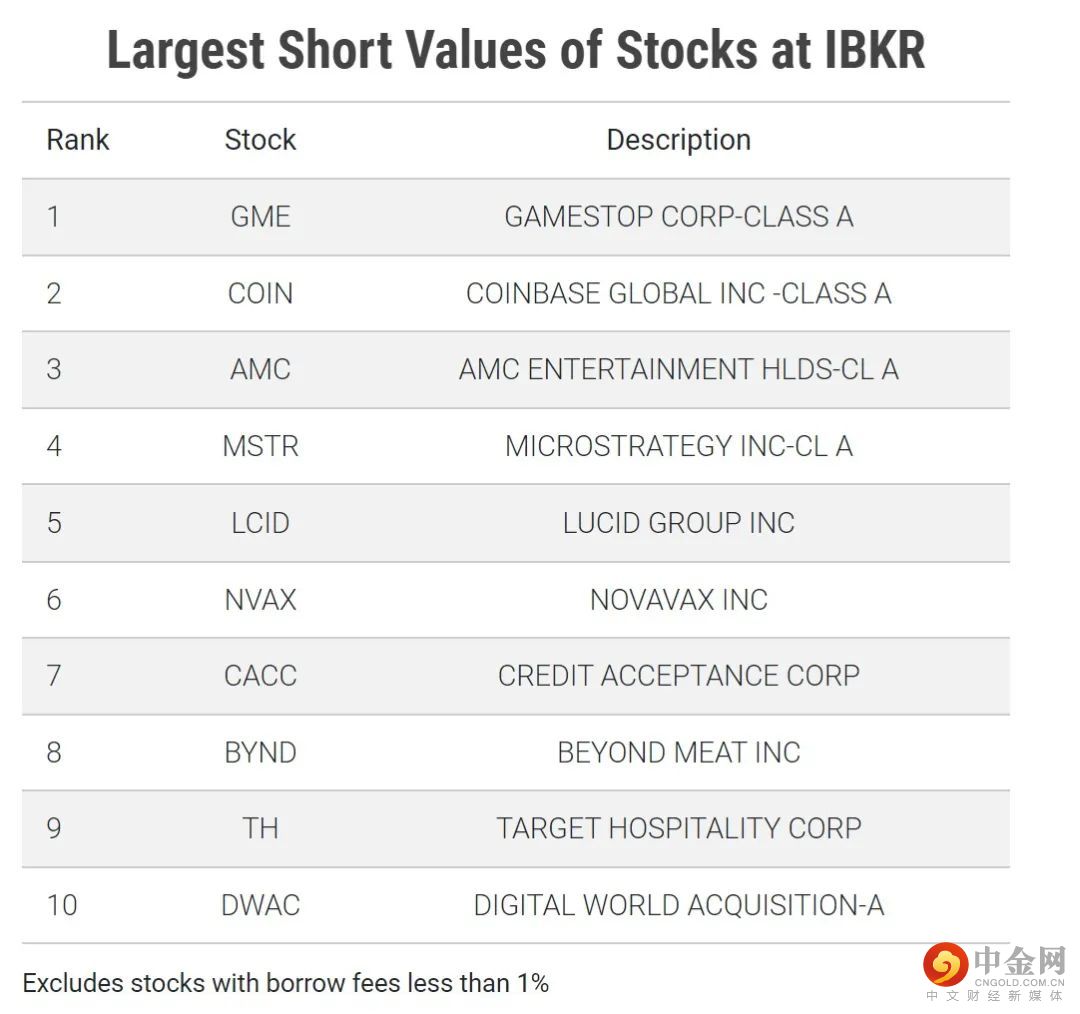Viewport: 1080px width, 1014px height.
Task: Click the GAMESTOP CORP-CLASS A description
Action: coord(678,217)
